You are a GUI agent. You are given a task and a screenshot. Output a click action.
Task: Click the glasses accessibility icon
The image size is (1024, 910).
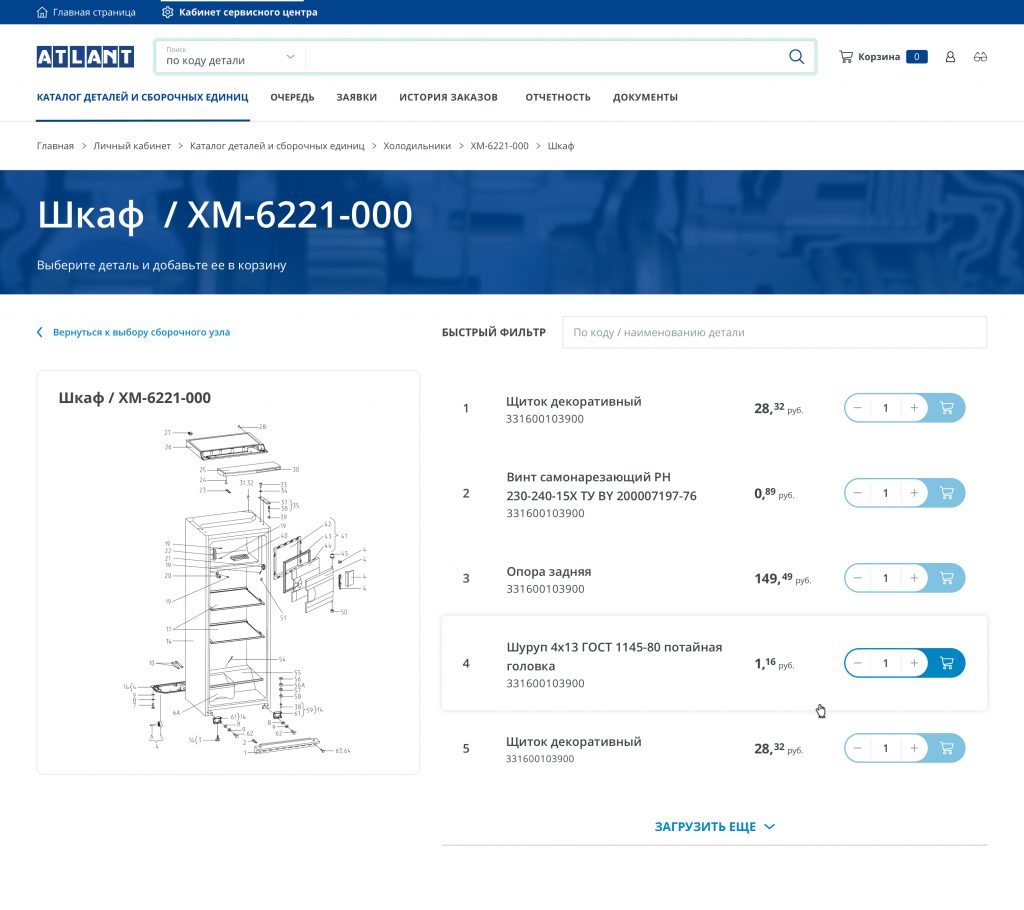[980, 57]
